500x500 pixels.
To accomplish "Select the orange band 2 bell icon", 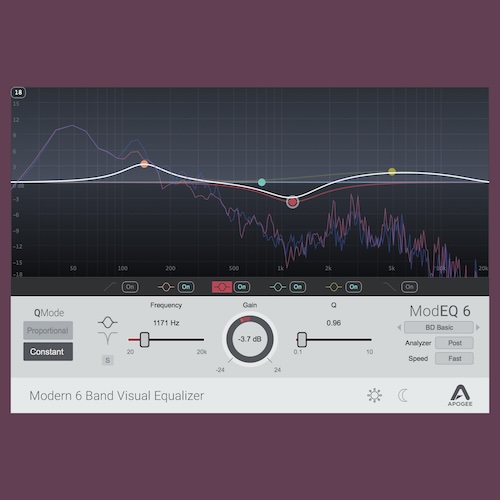I will tap(166, 287).
